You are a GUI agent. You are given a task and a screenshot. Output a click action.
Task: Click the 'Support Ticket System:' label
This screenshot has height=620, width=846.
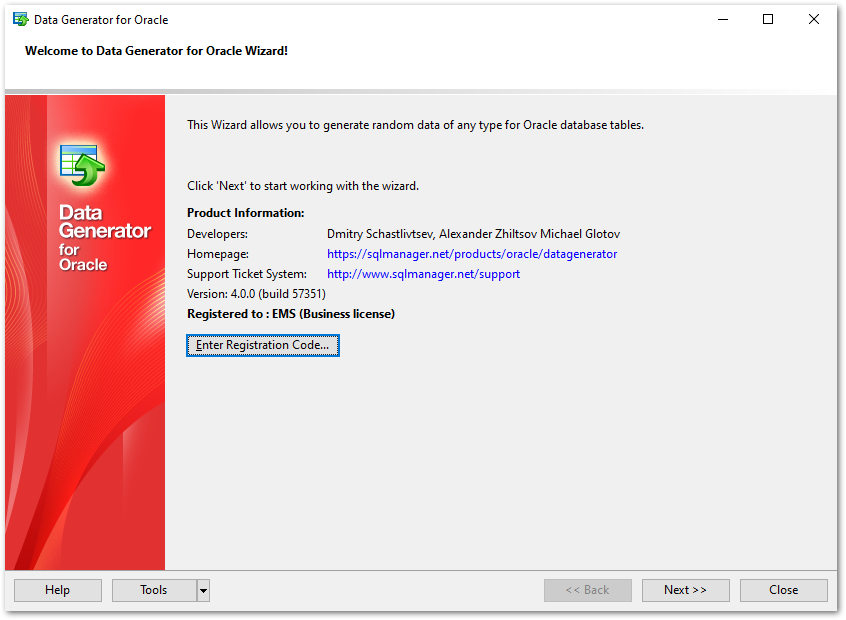pos(247,274)
